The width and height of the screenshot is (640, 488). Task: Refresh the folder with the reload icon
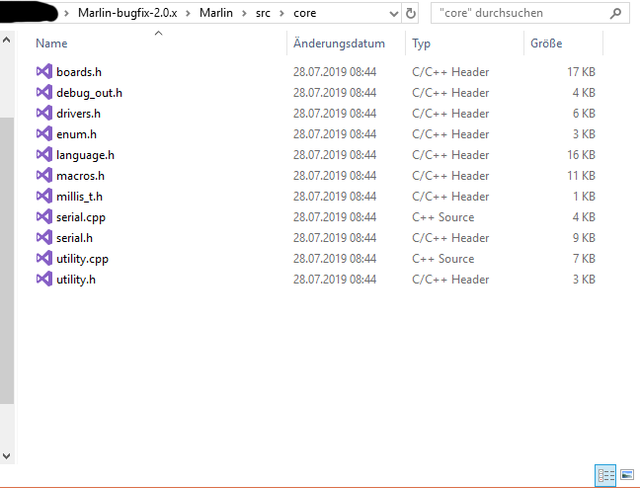click(x=411, y=13)
